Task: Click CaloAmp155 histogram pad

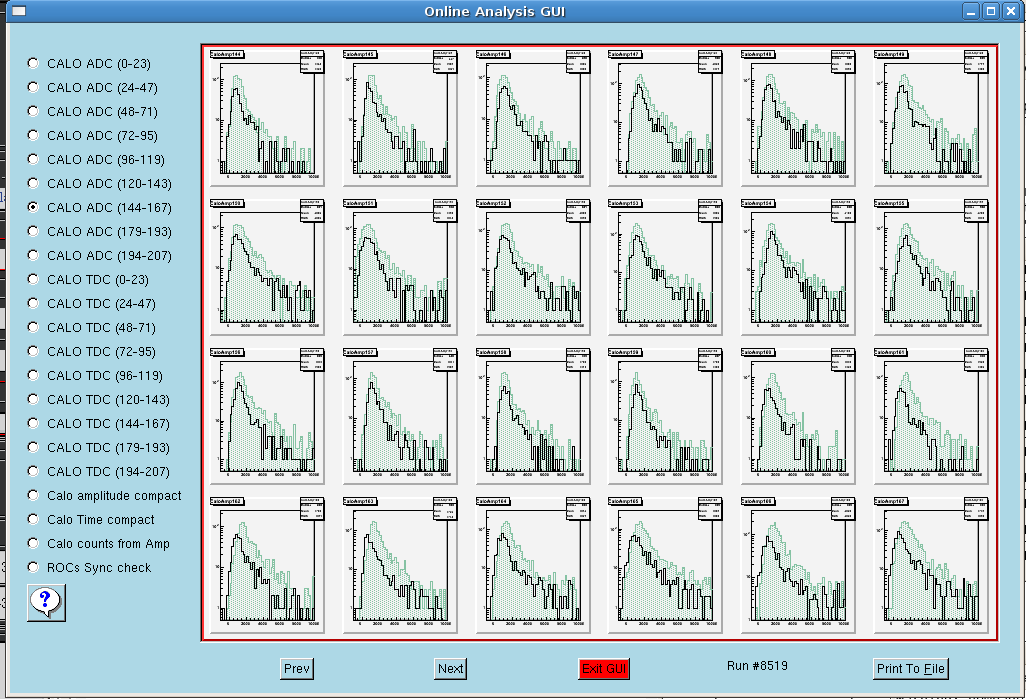Action: tap(930, 267)
